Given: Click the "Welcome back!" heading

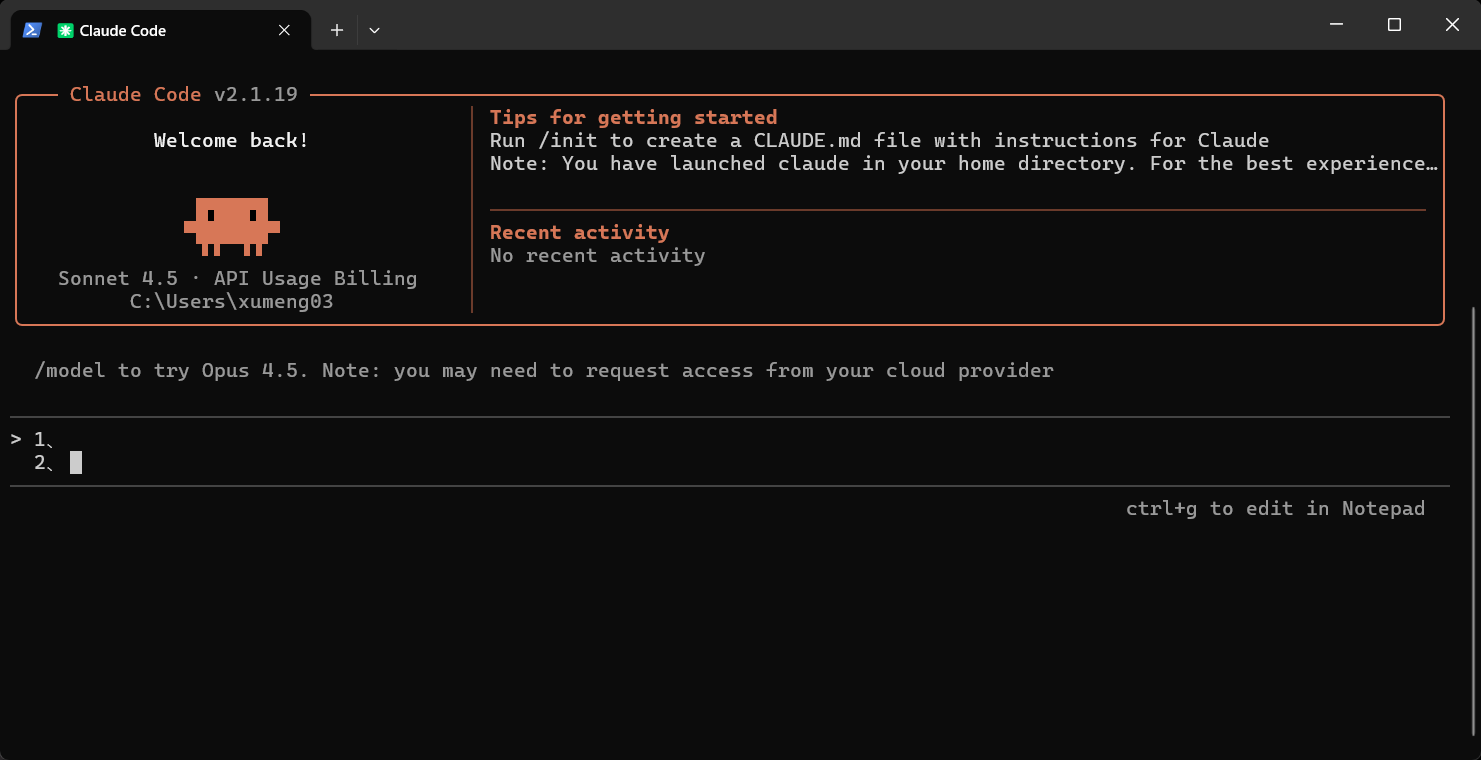Looking at the screenshot, I should point(232,140).
